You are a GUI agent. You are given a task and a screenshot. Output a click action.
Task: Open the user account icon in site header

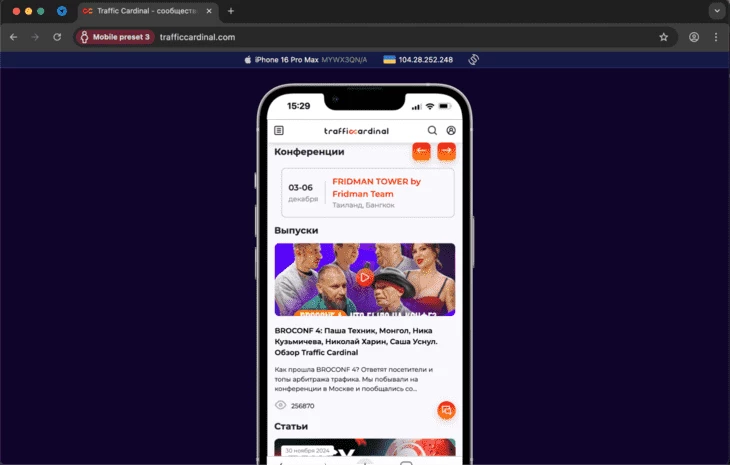(451, 130)
